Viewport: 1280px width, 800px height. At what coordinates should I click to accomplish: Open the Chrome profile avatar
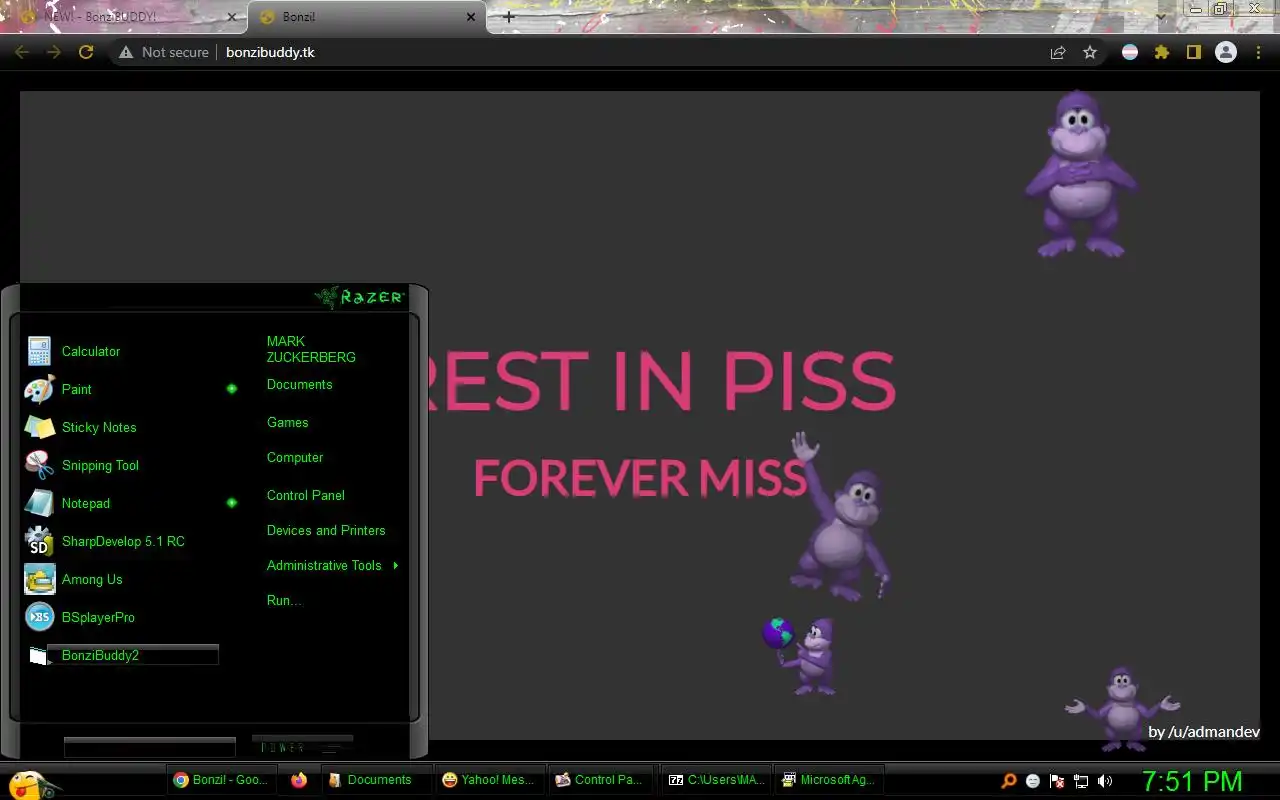point(1226,52)
